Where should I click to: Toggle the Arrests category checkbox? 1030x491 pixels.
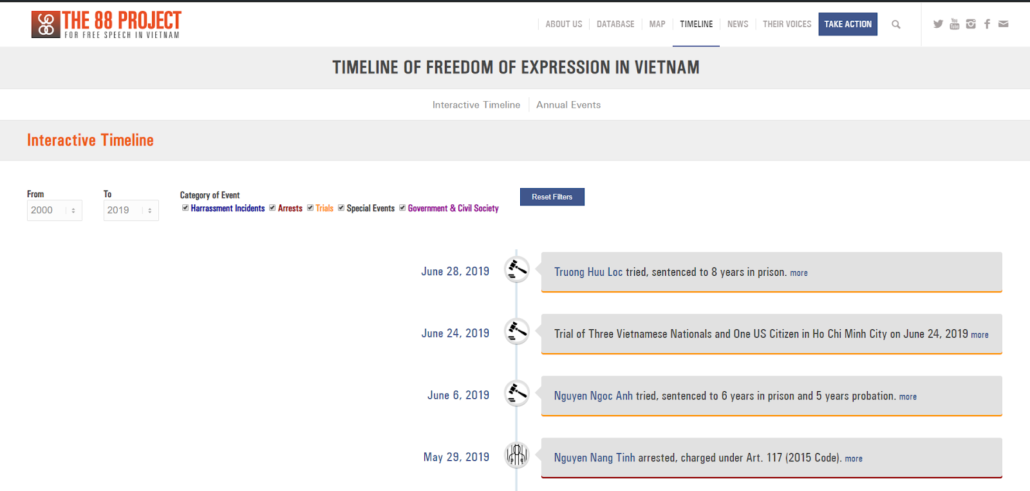[x=273, y=208]
